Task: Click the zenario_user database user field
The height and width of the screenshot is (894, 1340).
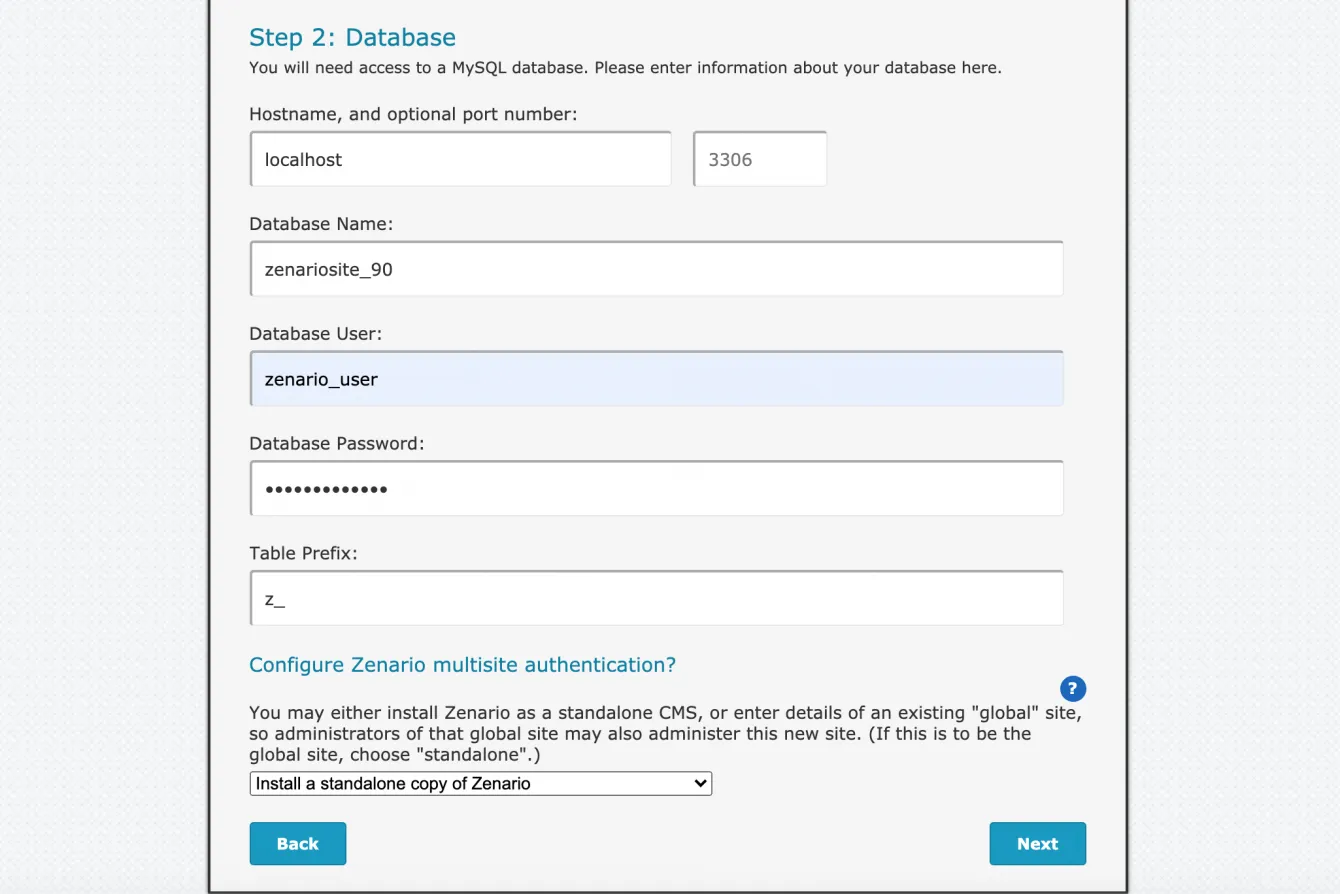Action: click(656, 379)
